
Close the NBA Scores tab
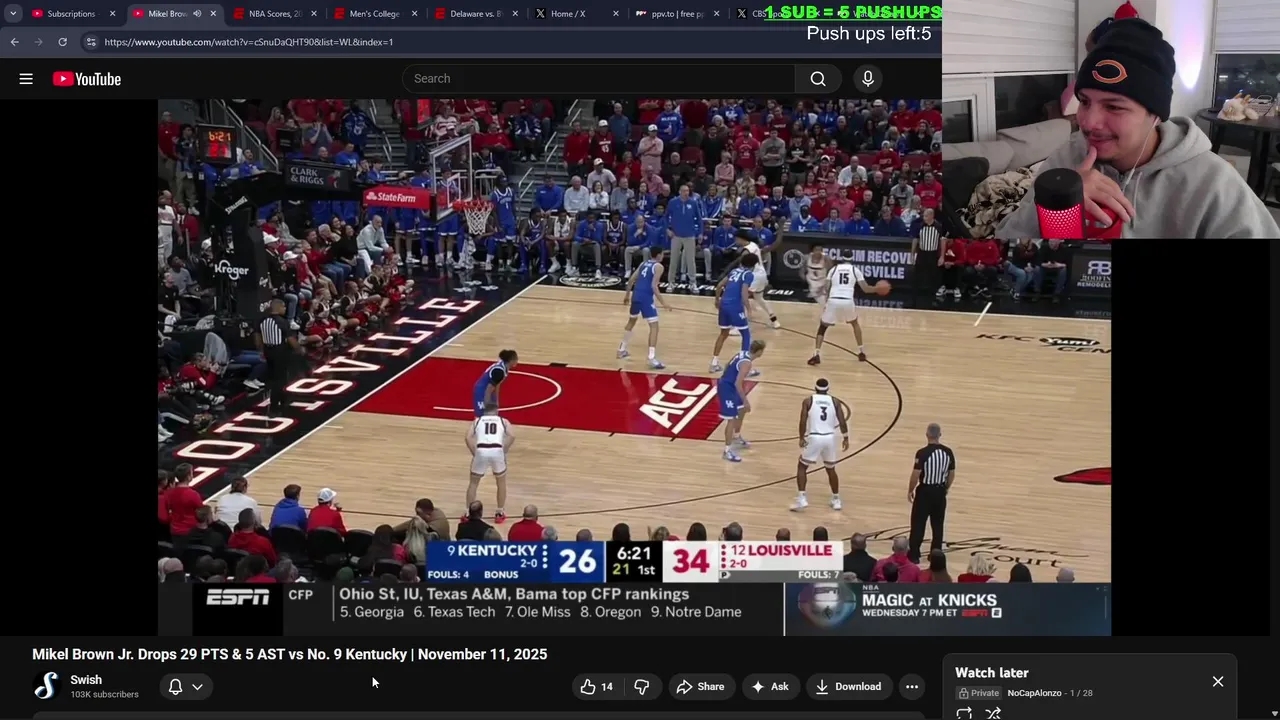point(314,14)
